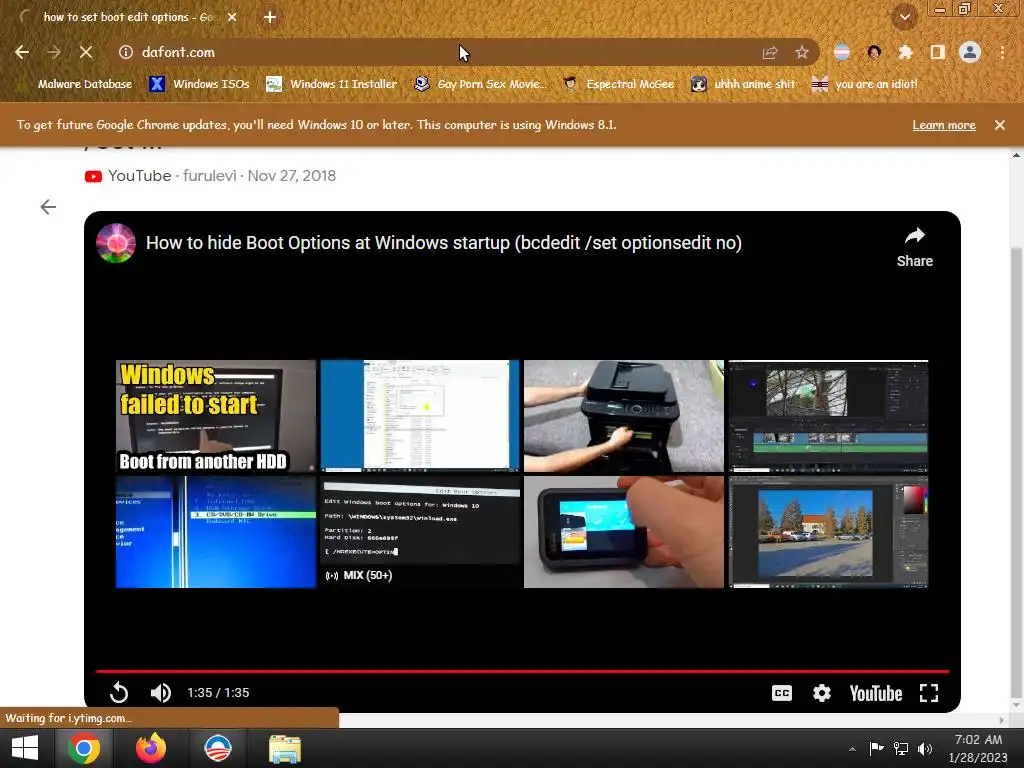This screenshot has height=768, width=1024.
Task: Launch Firefox from the taskbar
Action: (x=151, y=748)
